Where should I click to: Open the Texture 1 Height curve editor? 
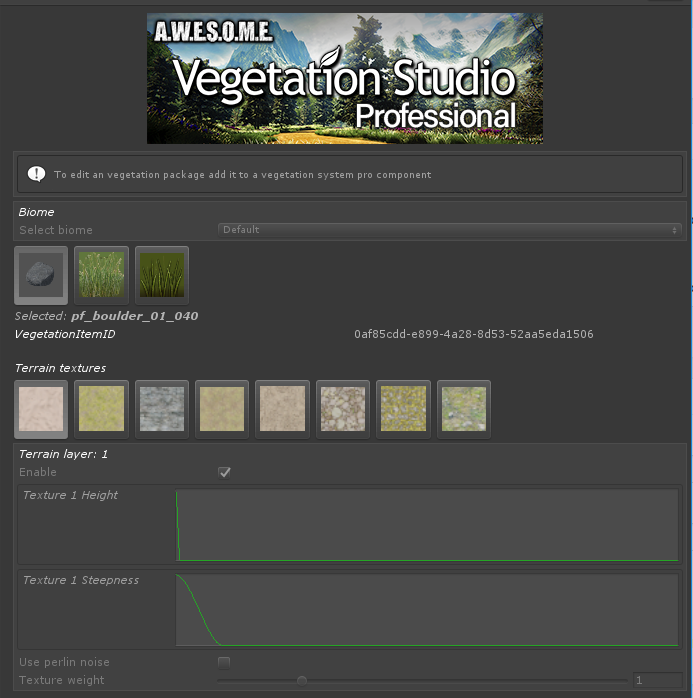pos(427,525)
